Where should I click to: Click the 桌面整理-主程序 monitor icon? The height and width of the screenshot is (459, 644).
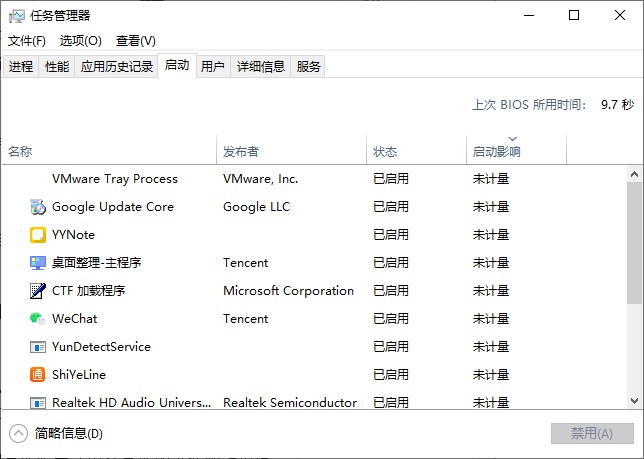click(x=38, y=263)
